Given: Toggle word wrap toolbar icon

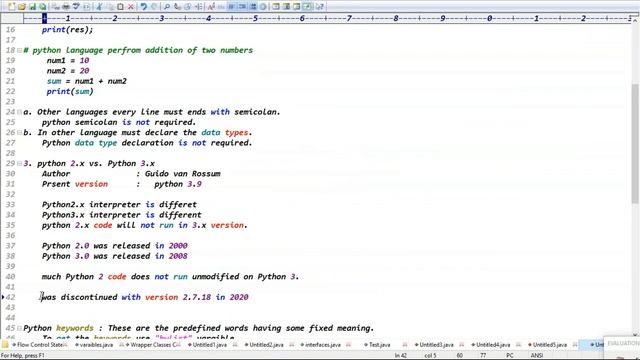Looking at the screenshot, I should coord(231,7).
